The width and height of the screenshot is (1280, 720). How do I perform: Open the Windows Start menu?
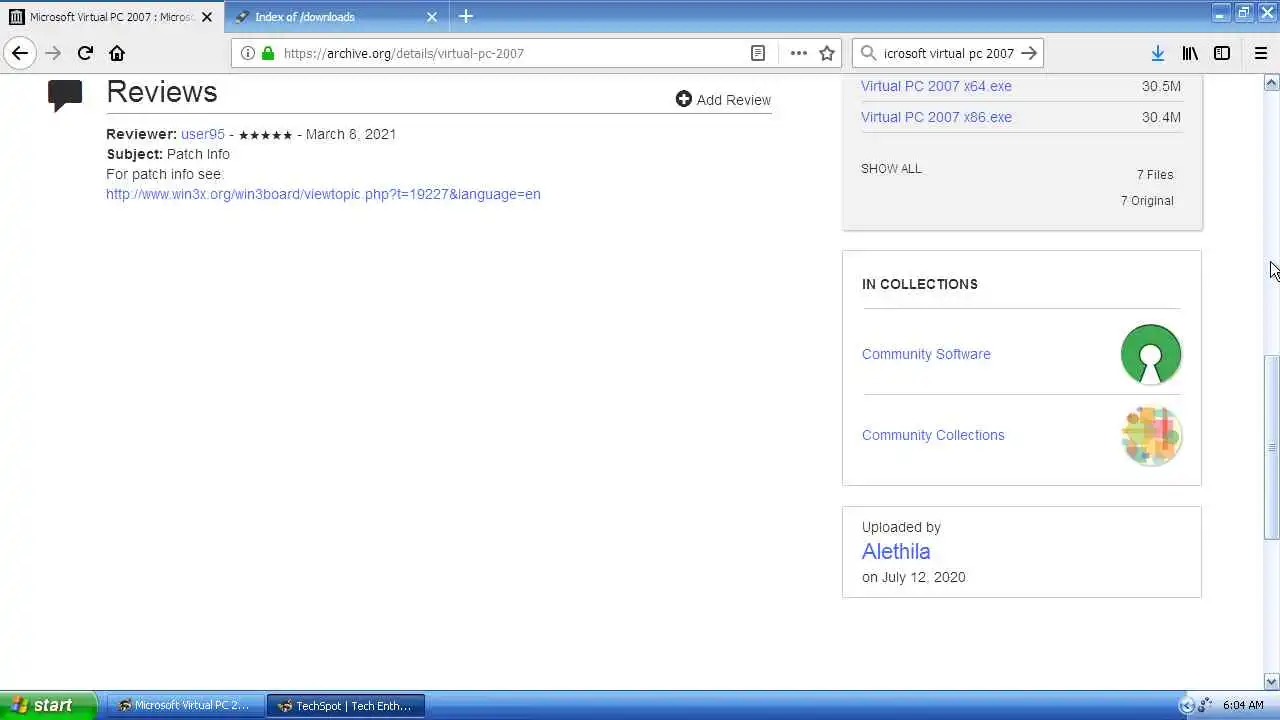(x=48, y=705)
